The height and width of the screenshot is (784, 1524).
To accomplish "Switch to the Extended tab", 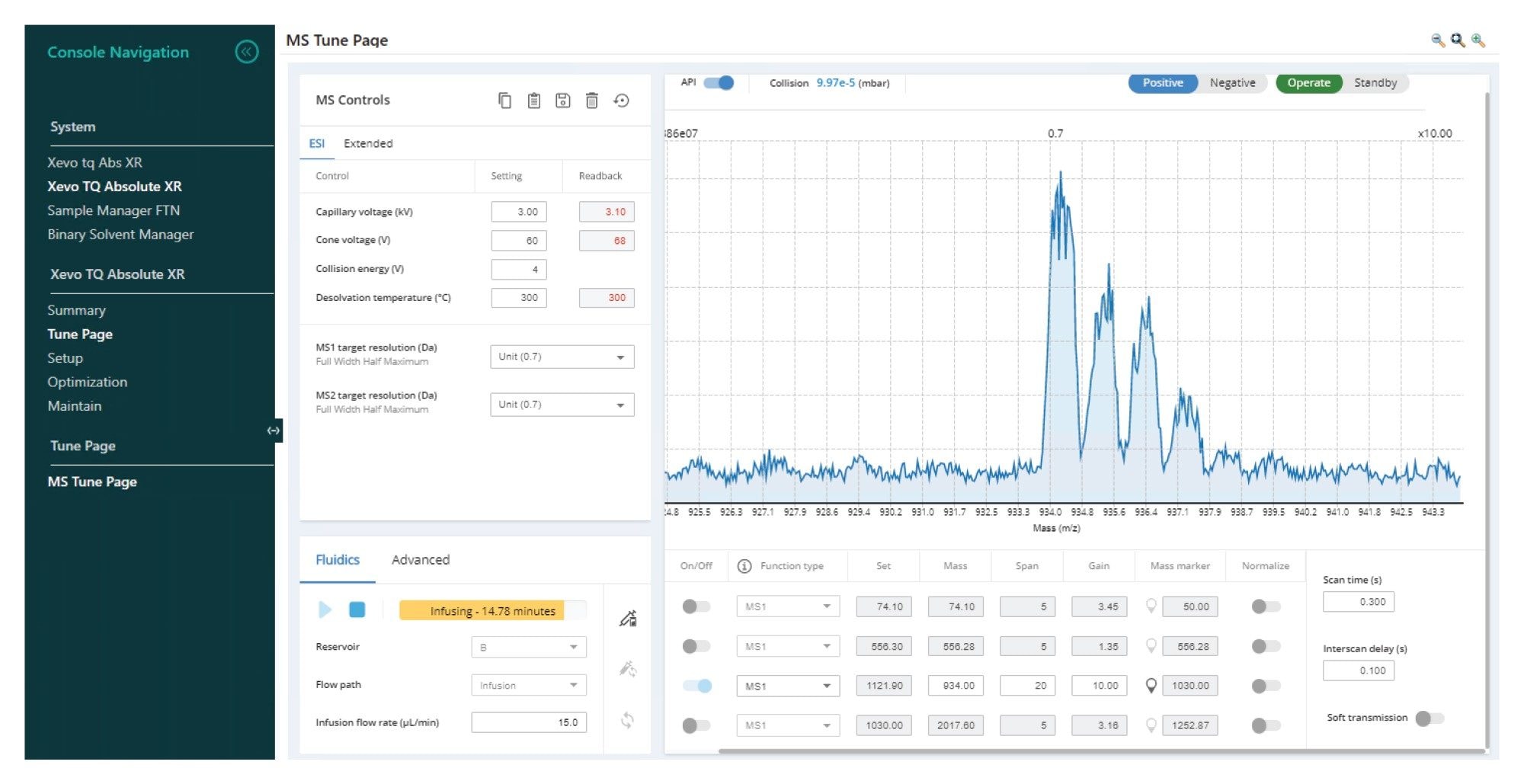I will click(368, 143).
